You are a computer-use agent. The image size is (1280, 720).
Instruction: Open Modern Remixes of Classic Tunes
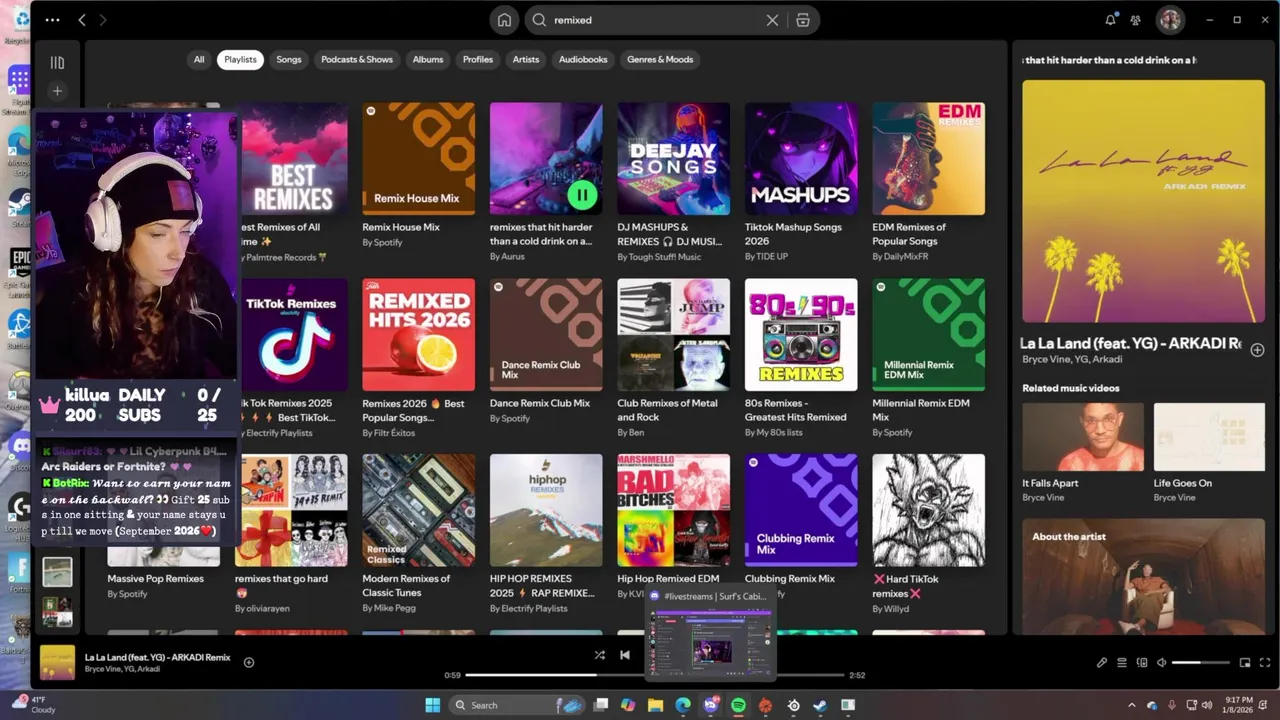419,510
